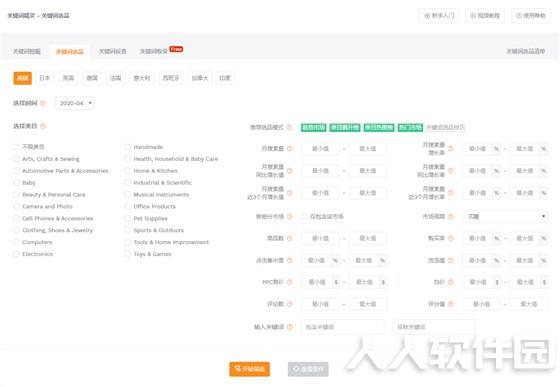
Task: Open the 关键词反查 tab
Action: pyautogui.click(x=112, y=51)
